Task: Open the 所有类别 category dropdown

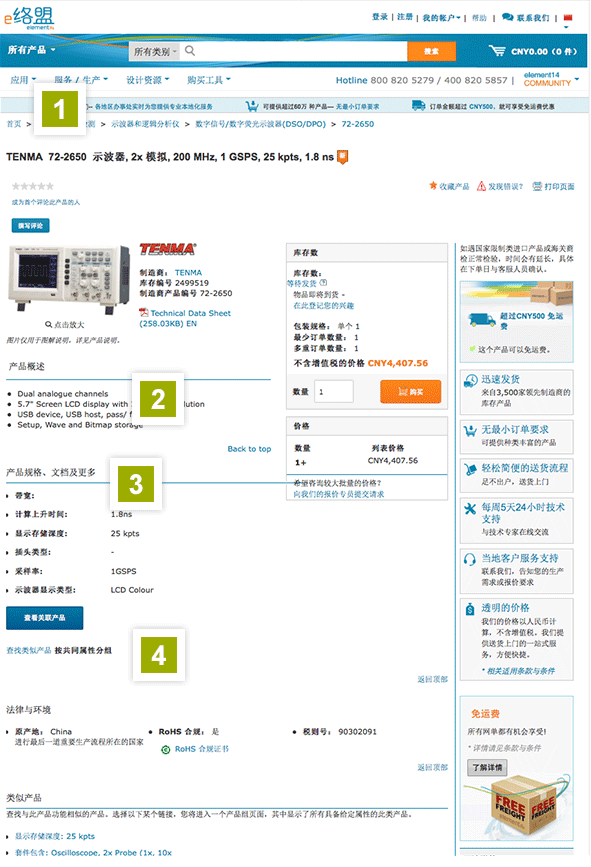Action: point(155,51)
